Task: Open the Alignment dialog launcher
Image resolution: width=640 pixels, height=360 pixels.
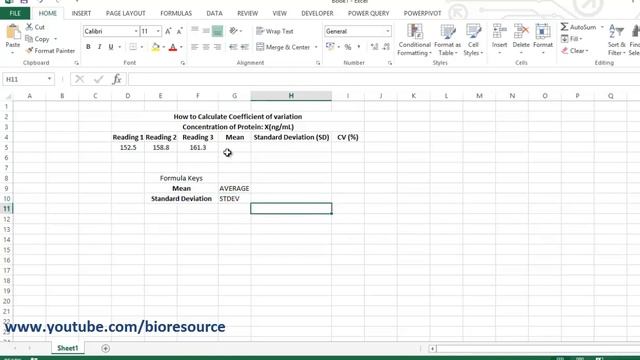Action: [318, 63]
